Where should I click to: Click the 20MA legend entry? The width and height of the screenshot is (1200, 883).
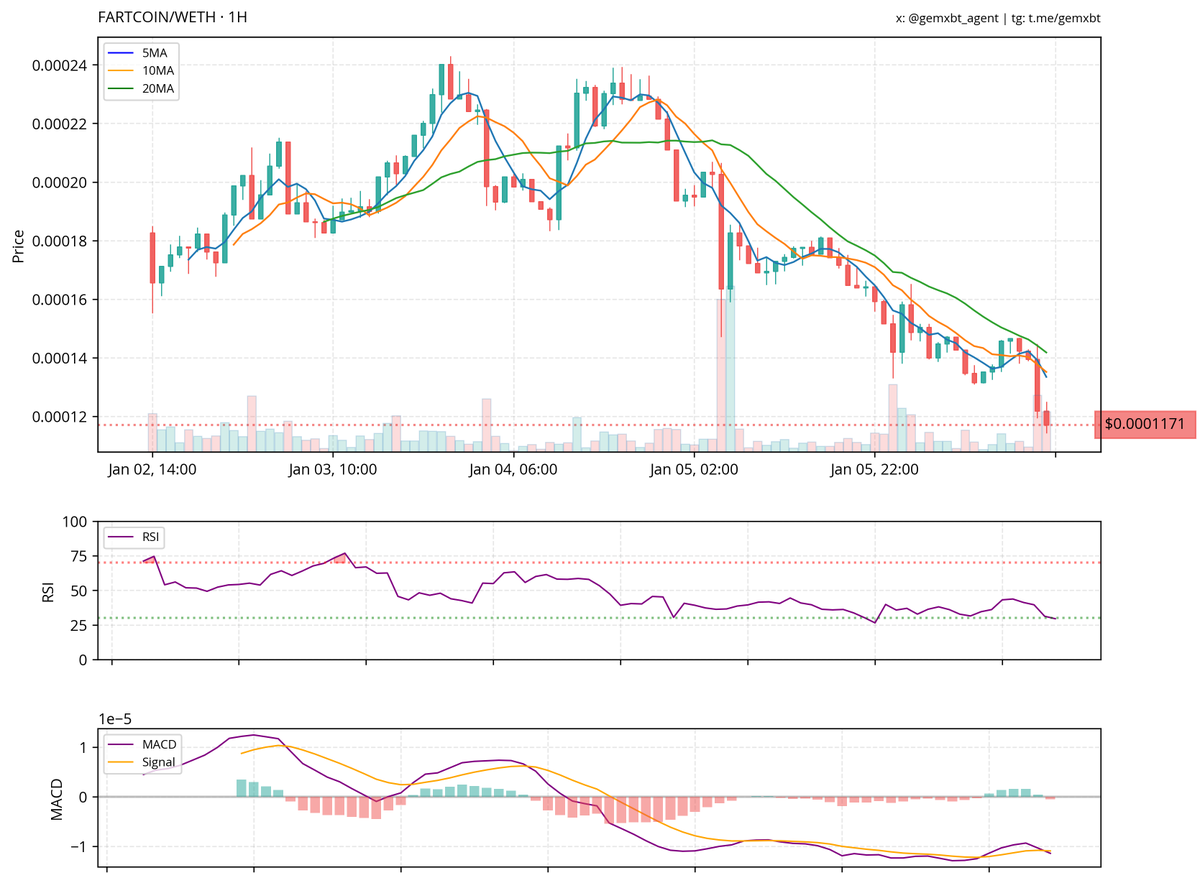(x=141, y=89)
